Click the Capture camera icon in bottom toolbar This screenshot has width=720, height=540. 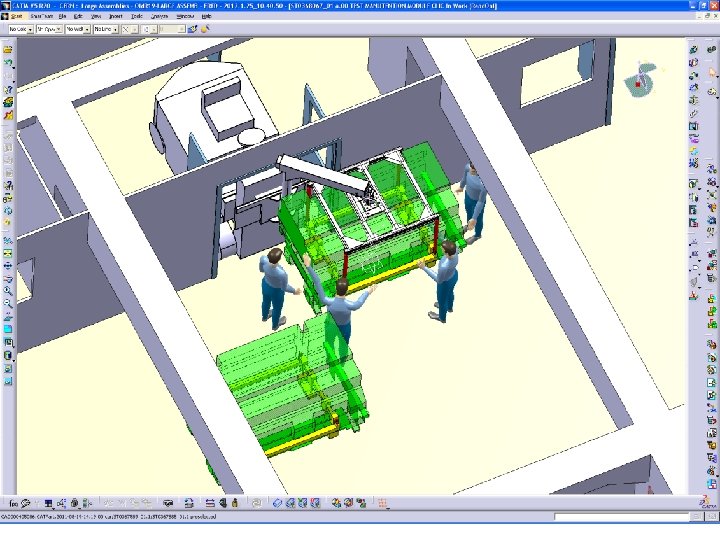pos(168,504)
